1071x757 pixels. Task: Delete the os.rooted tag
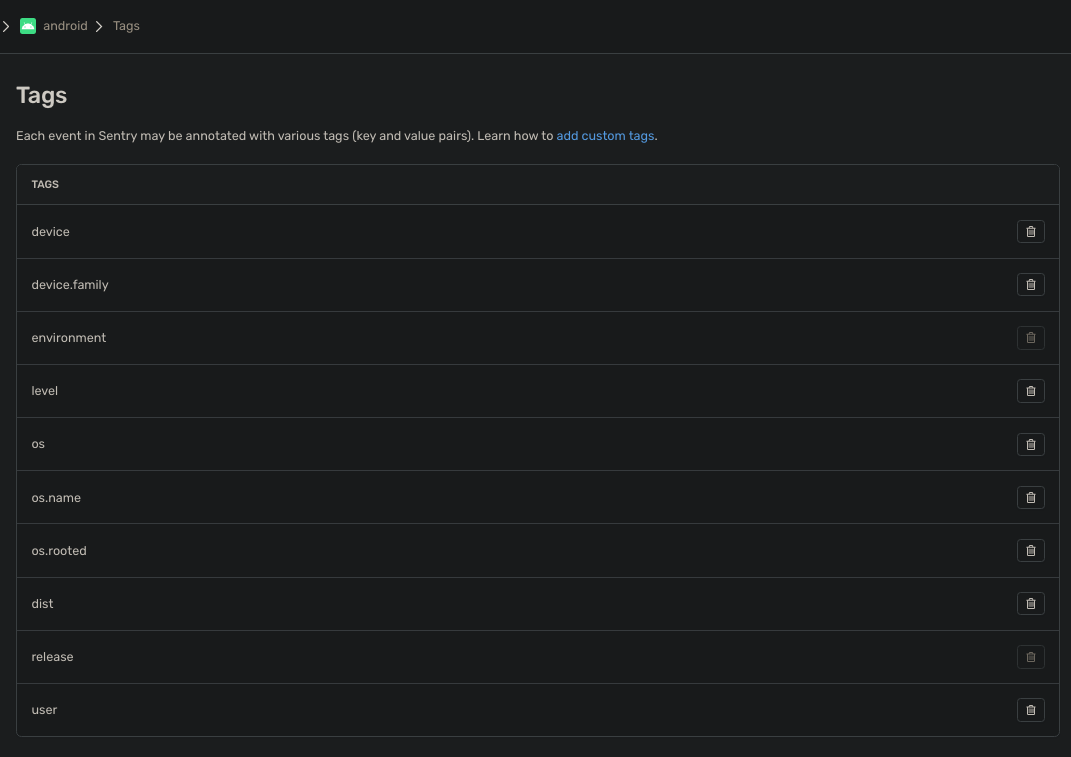1030,550
